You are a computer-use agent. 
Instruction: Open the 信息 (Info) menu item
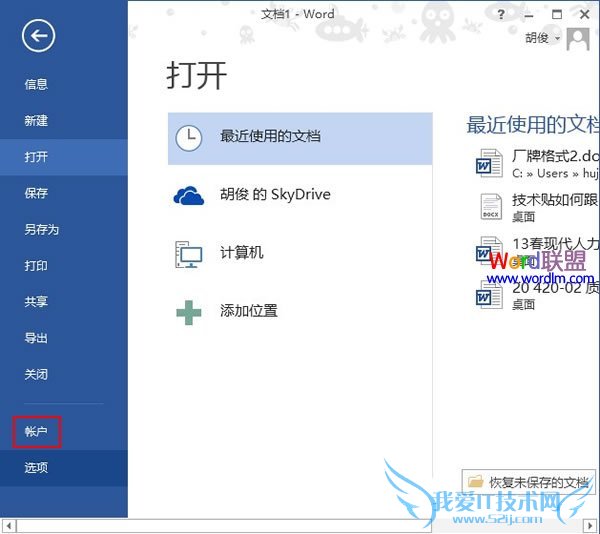[64, 84]
